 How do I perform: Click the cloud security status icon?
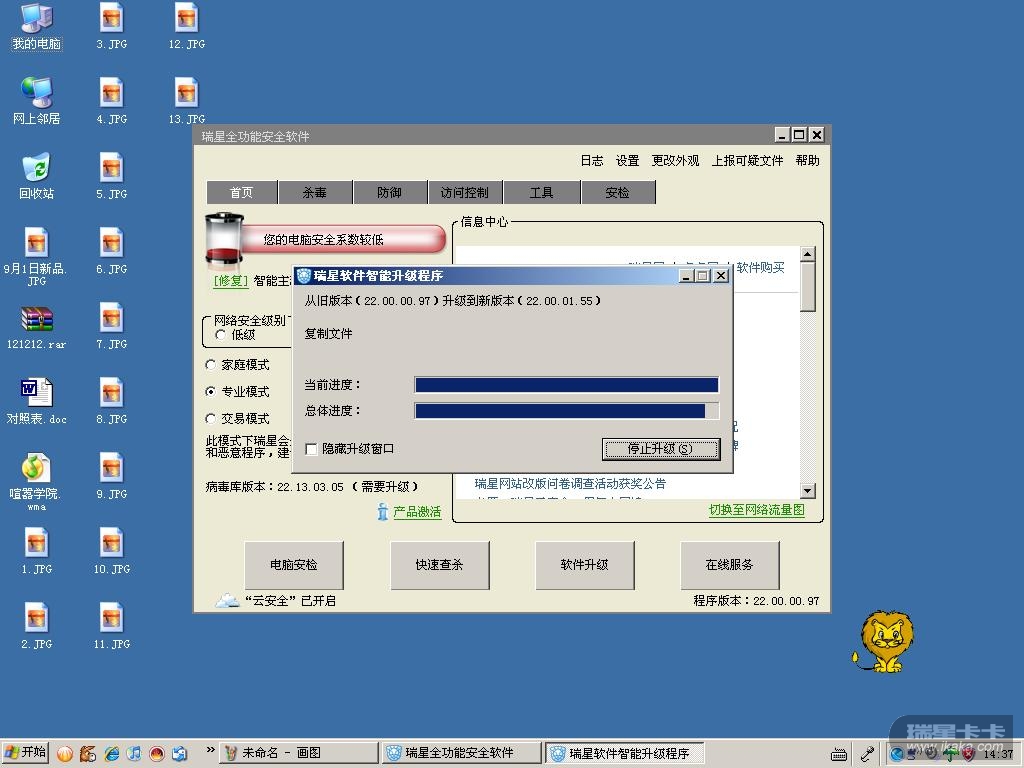(x=227, y=600)
